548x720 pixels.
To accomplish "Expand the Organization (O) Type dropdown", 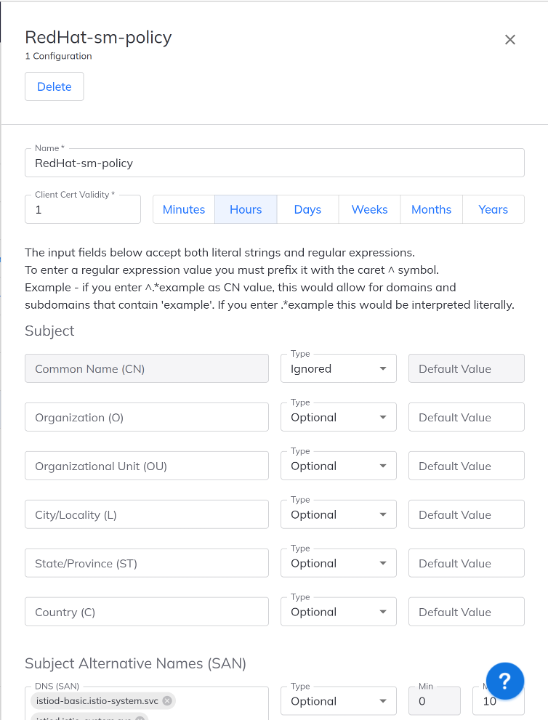I will (339, 417).
